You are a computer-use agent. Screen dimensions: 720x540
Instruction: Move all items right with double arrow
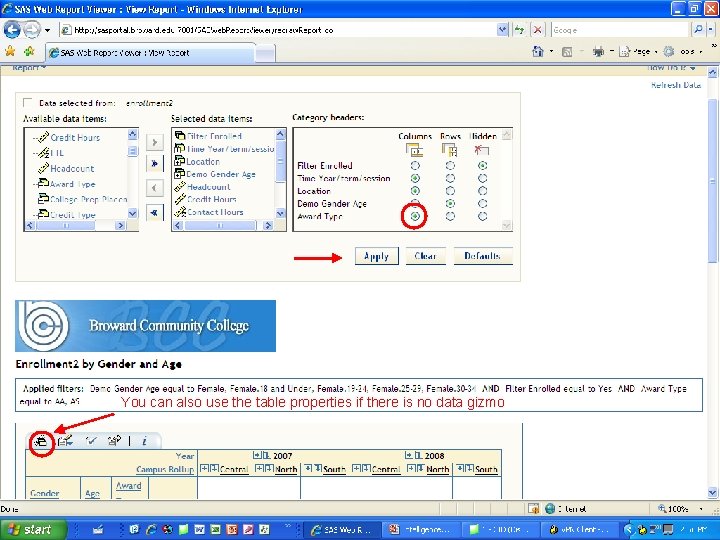(154, 163)
